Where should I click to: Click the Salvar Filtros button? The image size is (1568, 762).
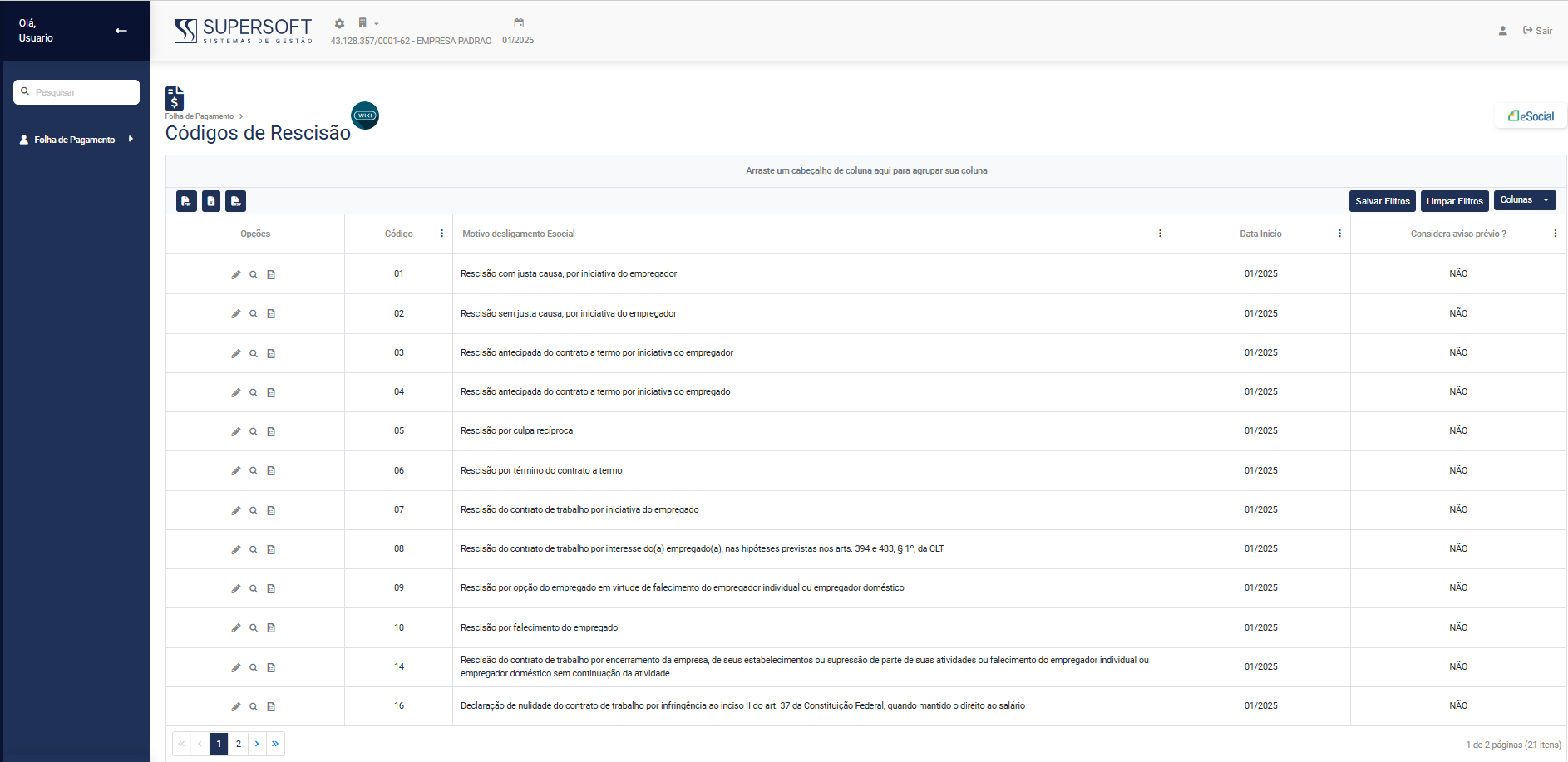1382,201
